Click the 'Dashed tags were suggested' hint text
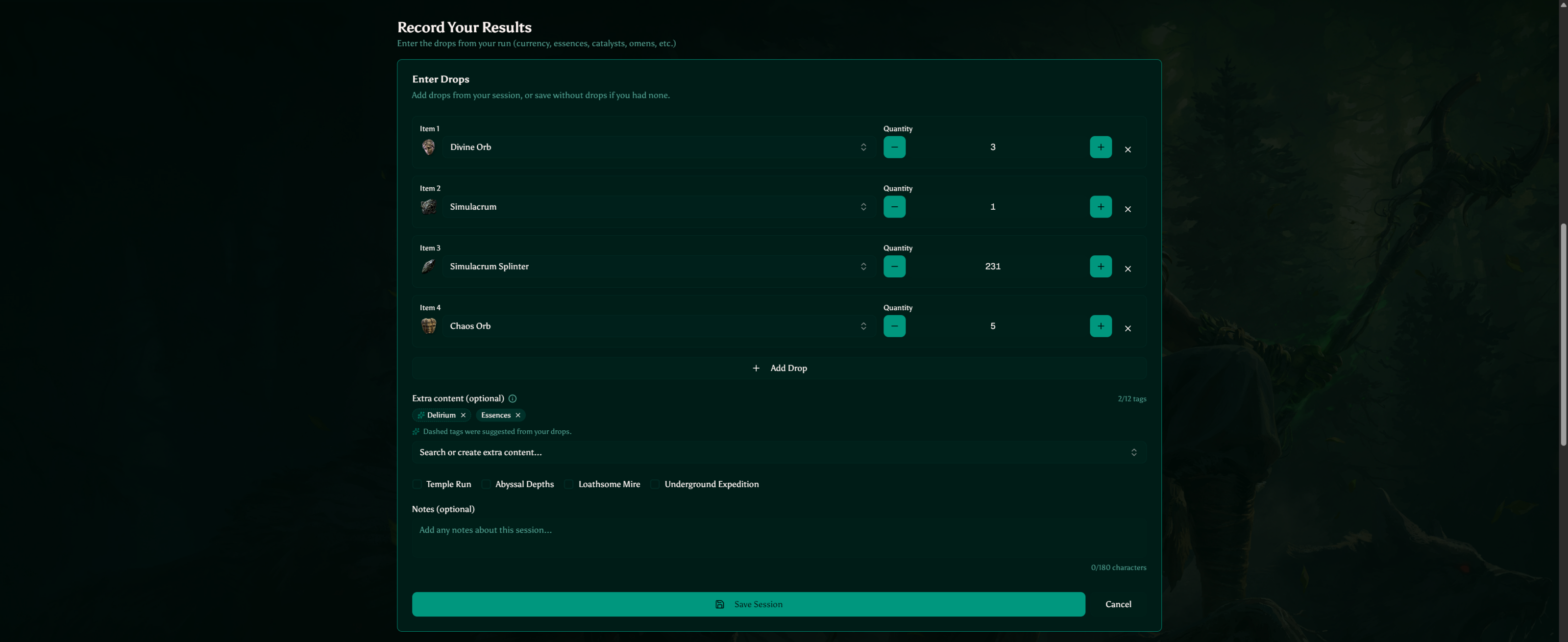Screen dimensions: 1568x642 point(497,431)
